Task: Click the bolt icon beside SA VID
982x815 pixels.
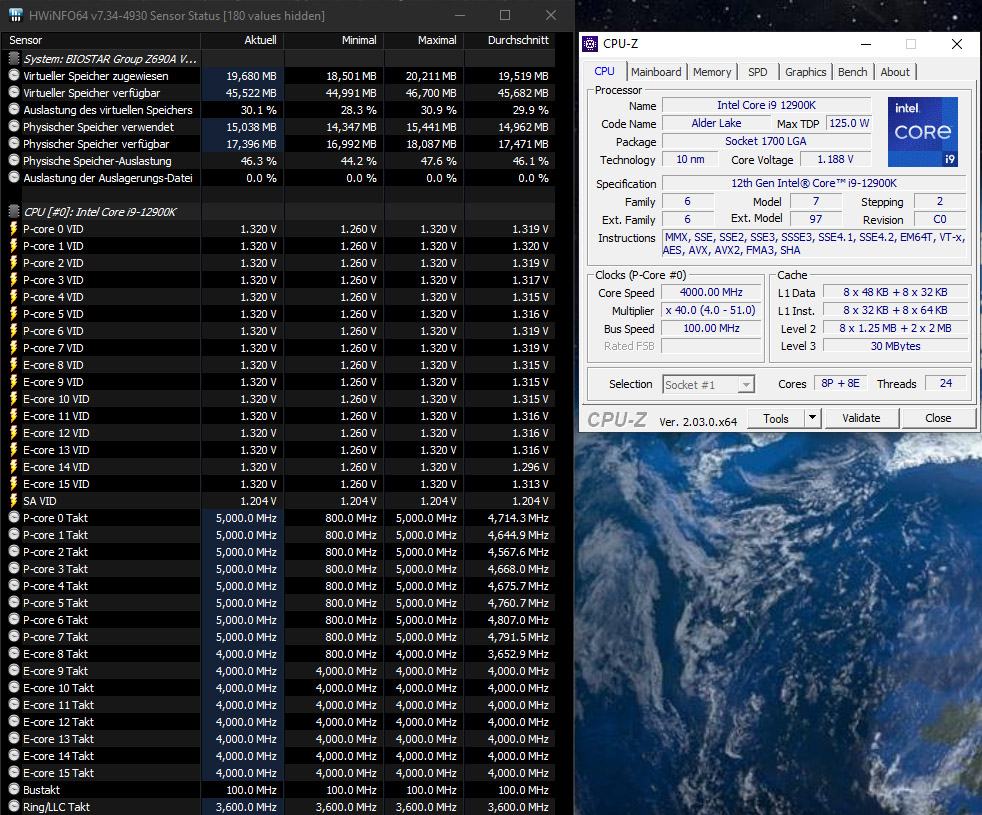Action: pos(14,501)
